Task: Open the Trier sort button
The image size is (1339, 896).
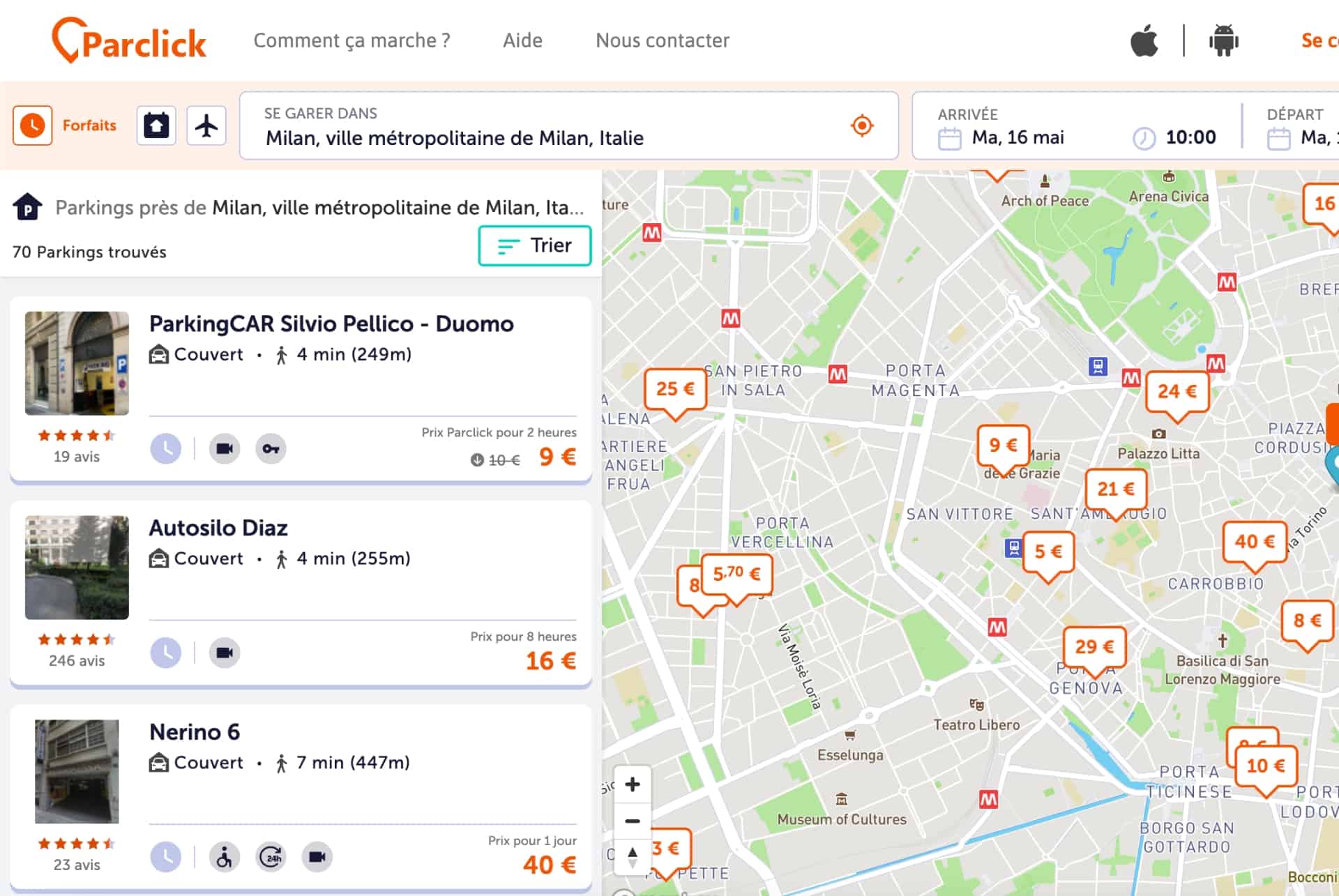Action: 535,245
